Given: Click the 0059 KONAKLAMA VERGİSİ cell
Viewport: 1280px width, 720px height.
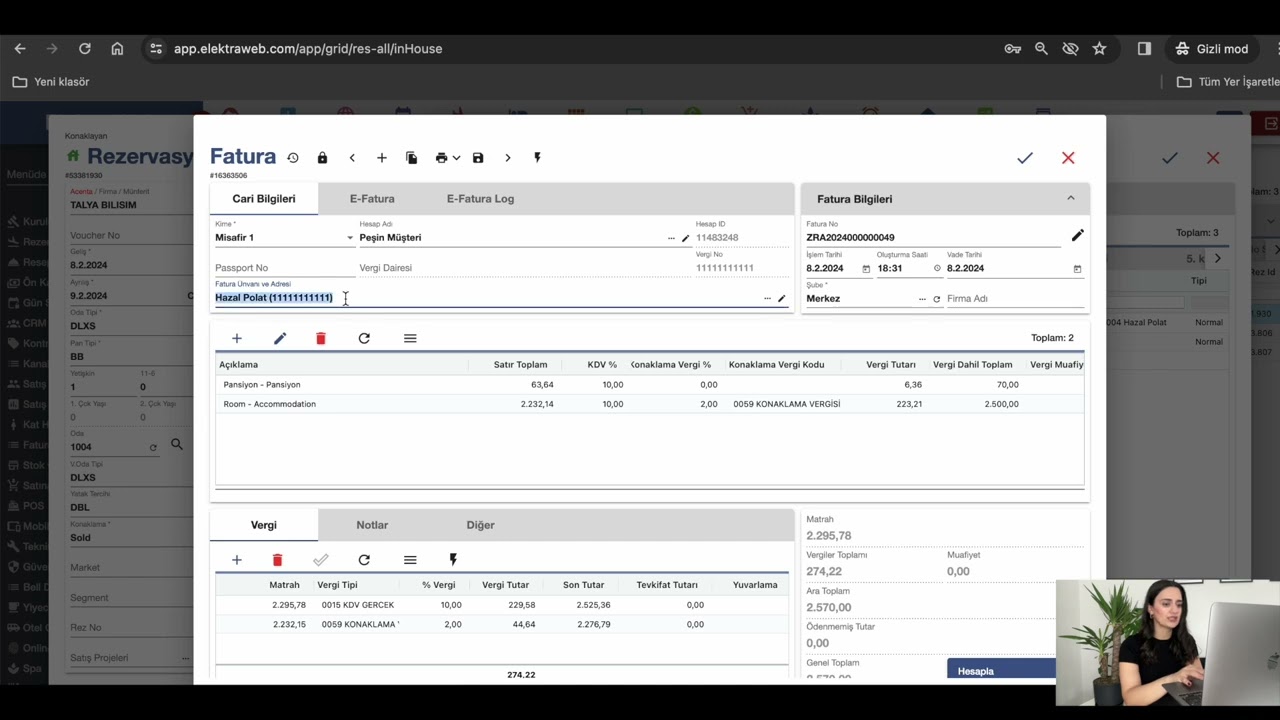Looking at the screenshot, I should tap(786, 404).
